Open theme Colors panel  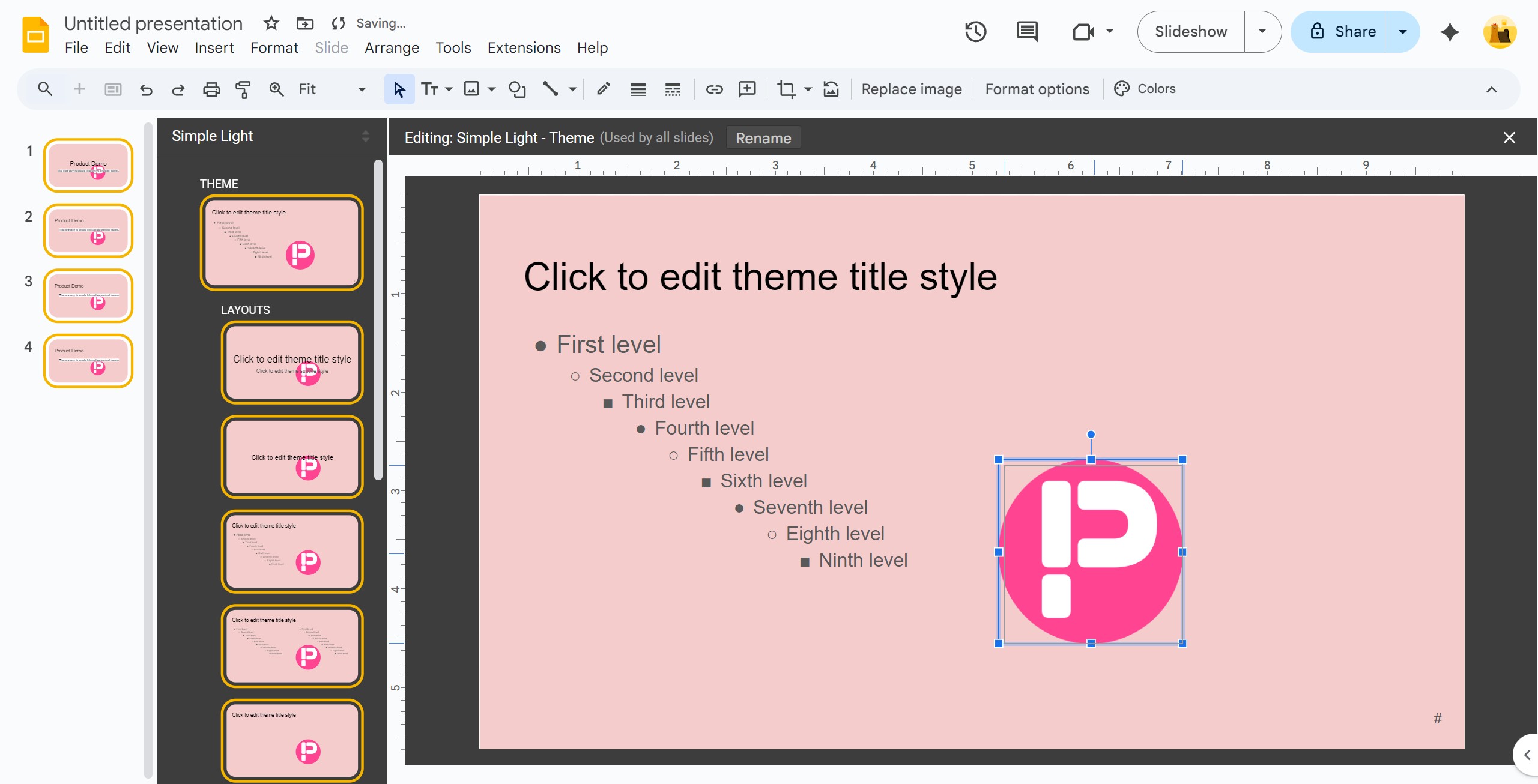coord(1145,89)
